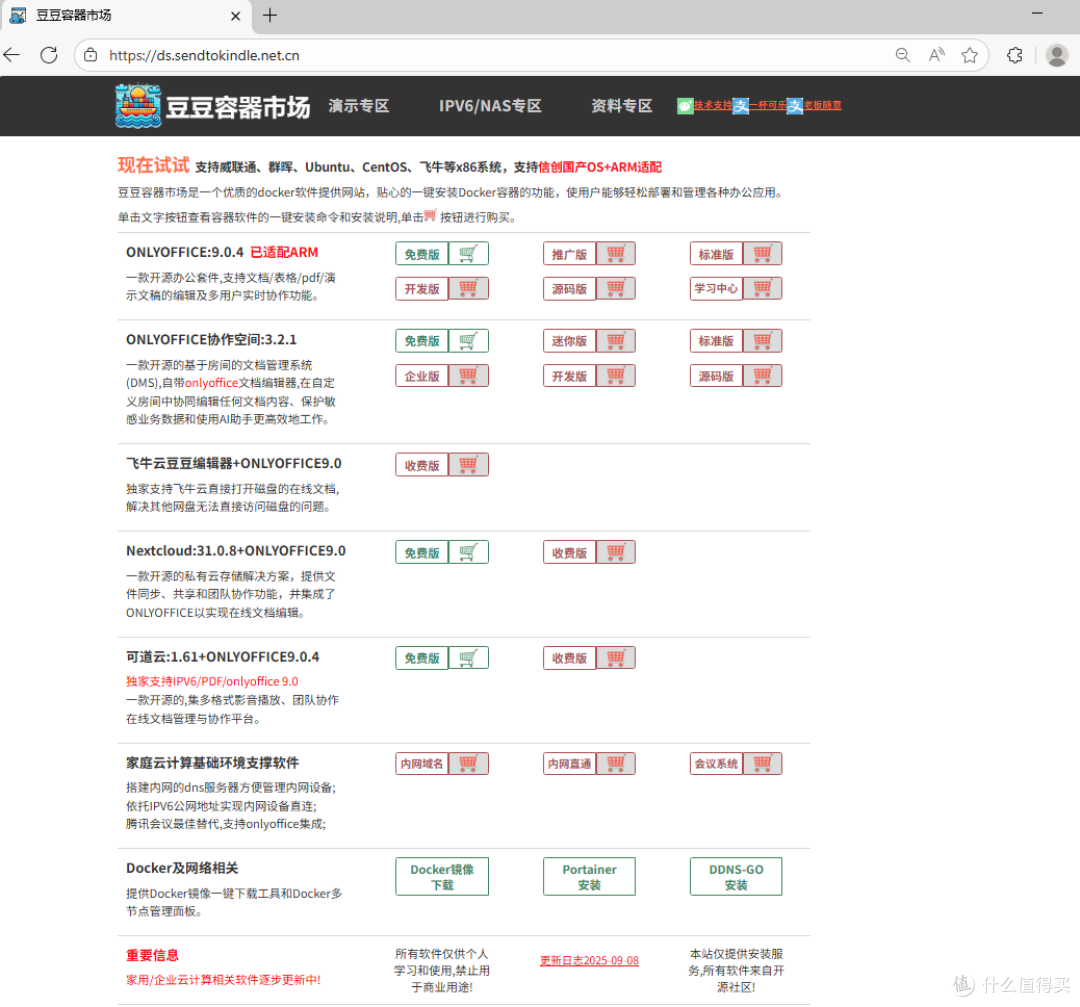
Task: Click the Alipay icon before 一杯可乐
Action: pyautogui.click(x=740, y=106)
